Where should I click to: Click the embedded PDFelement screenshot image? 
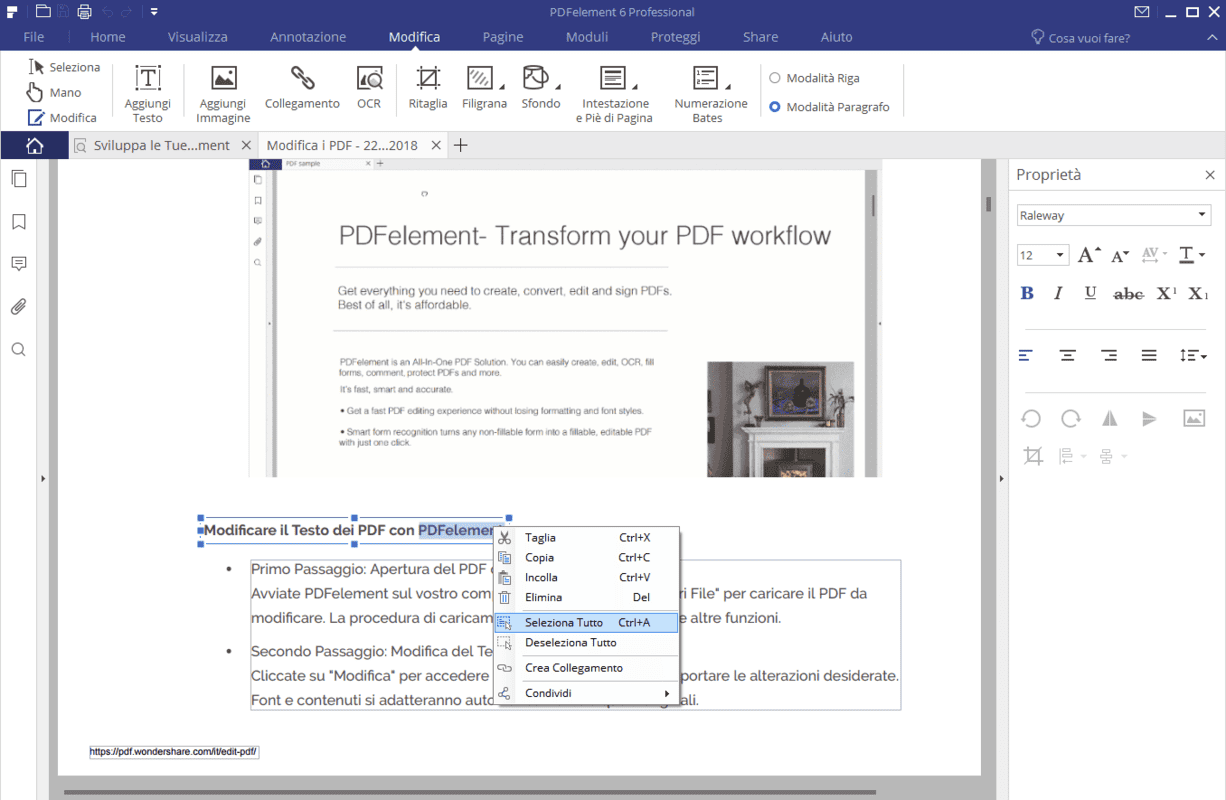pos(565,318)
